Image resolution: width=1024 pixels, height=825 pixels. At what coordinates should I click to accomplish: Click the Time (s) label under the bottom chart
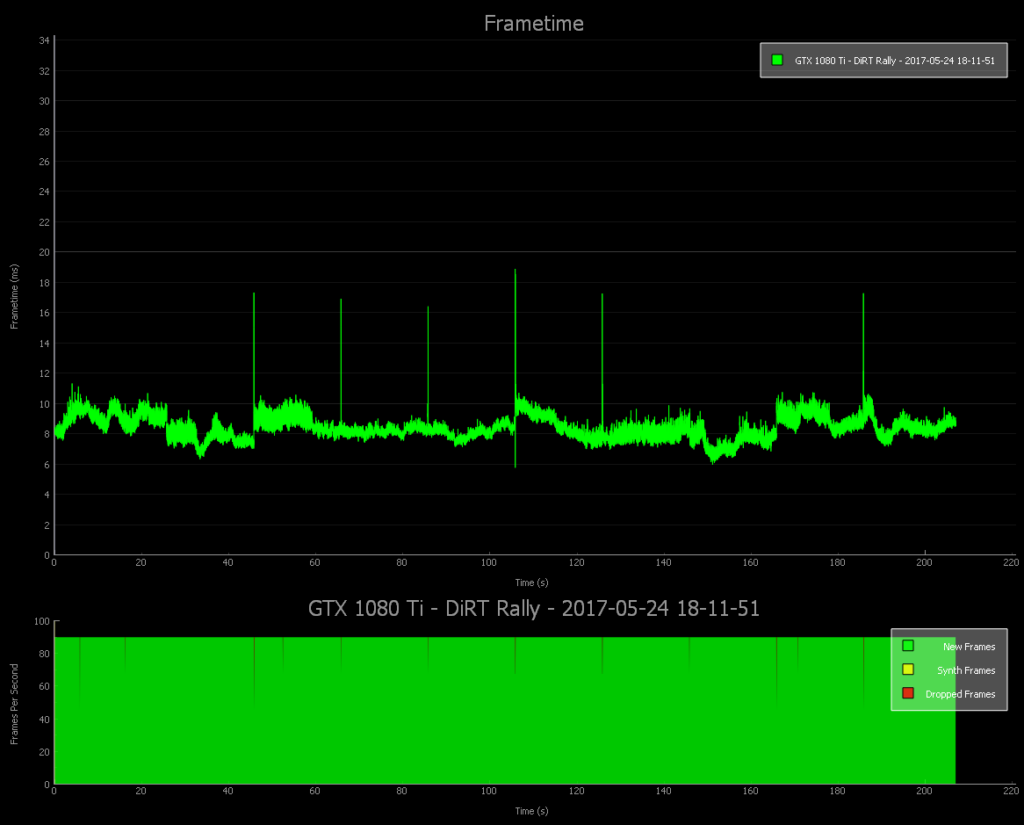(x=531, y=811)
